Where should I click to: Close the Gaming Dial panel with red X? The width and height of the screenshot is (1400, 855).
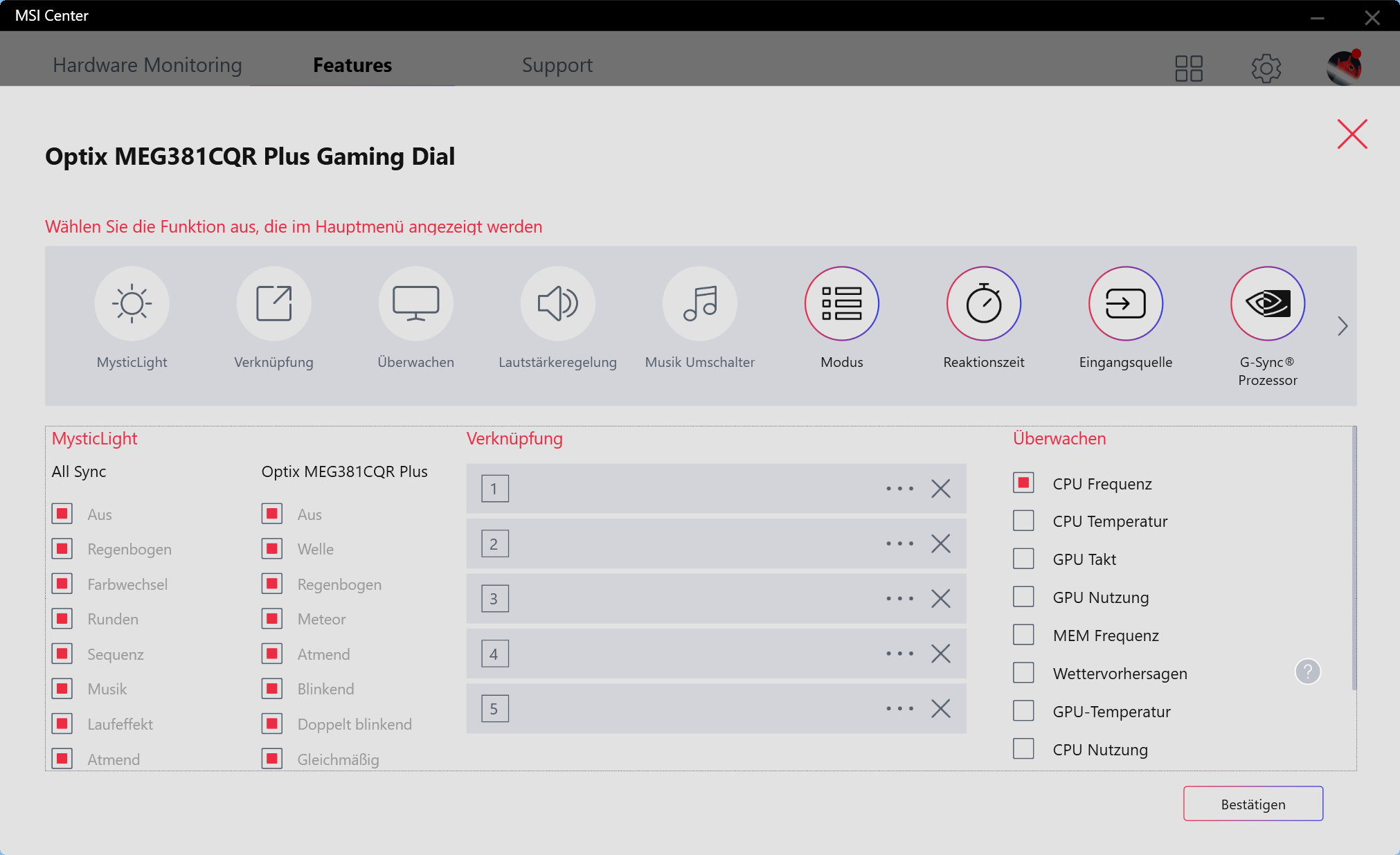click(x=1352, y=134)
